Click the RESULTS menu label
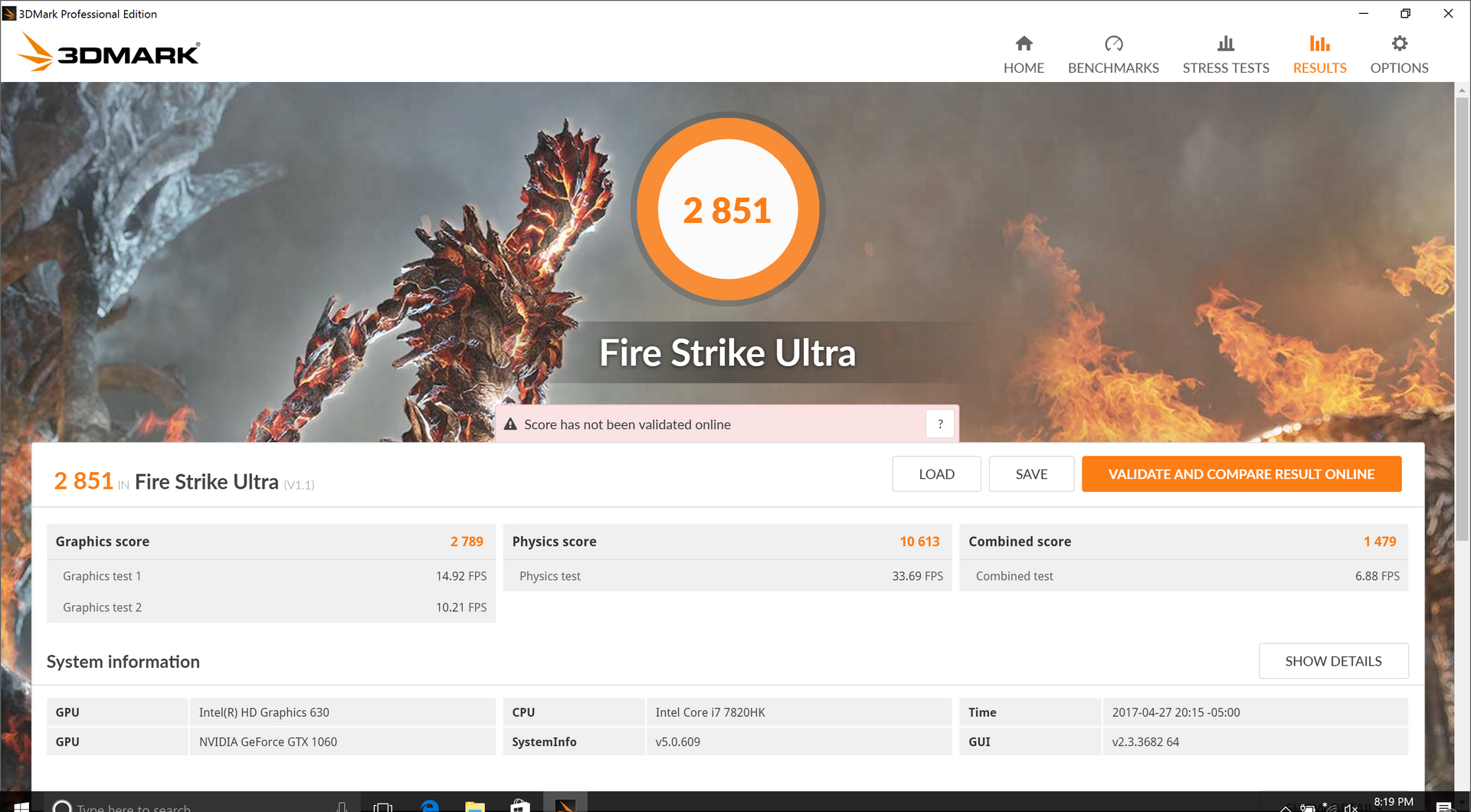1471x812 pixels. pyautogui.click(x=1319, y=68)
